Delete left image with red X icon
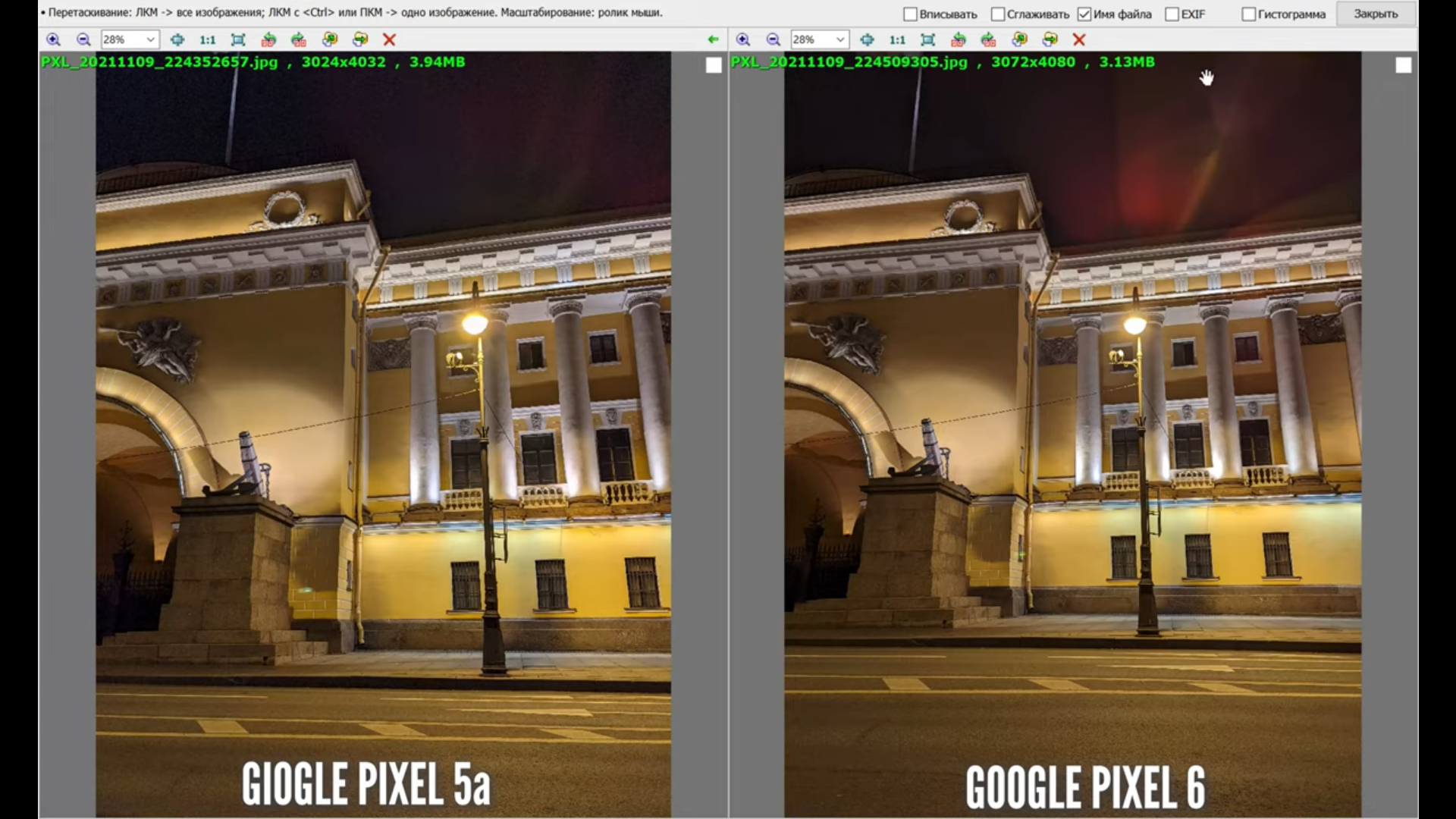The height and width of the screenshot is (819, 1456). [x=389, y=39]
